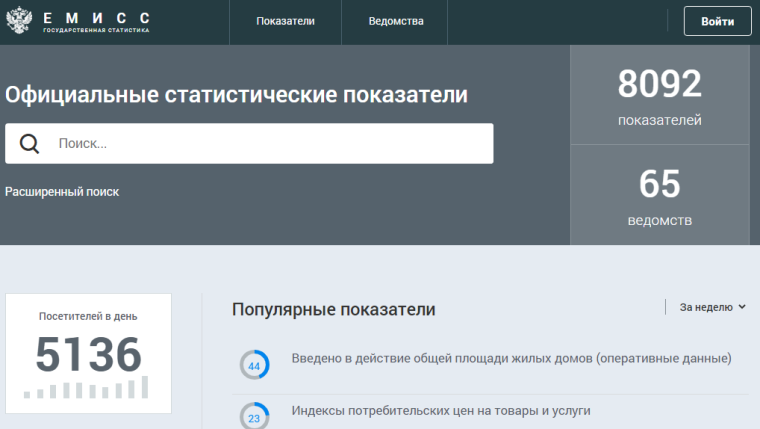Click the Посетителей в день label
760x429 pixels.
click(88, 316)
